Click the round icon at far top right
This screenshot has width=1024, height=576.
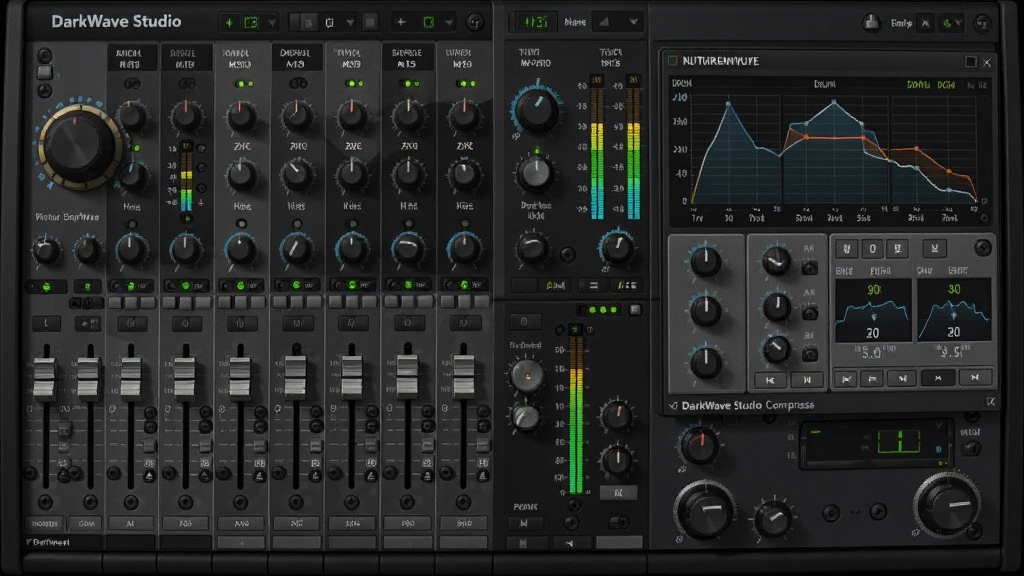[982, 24]
